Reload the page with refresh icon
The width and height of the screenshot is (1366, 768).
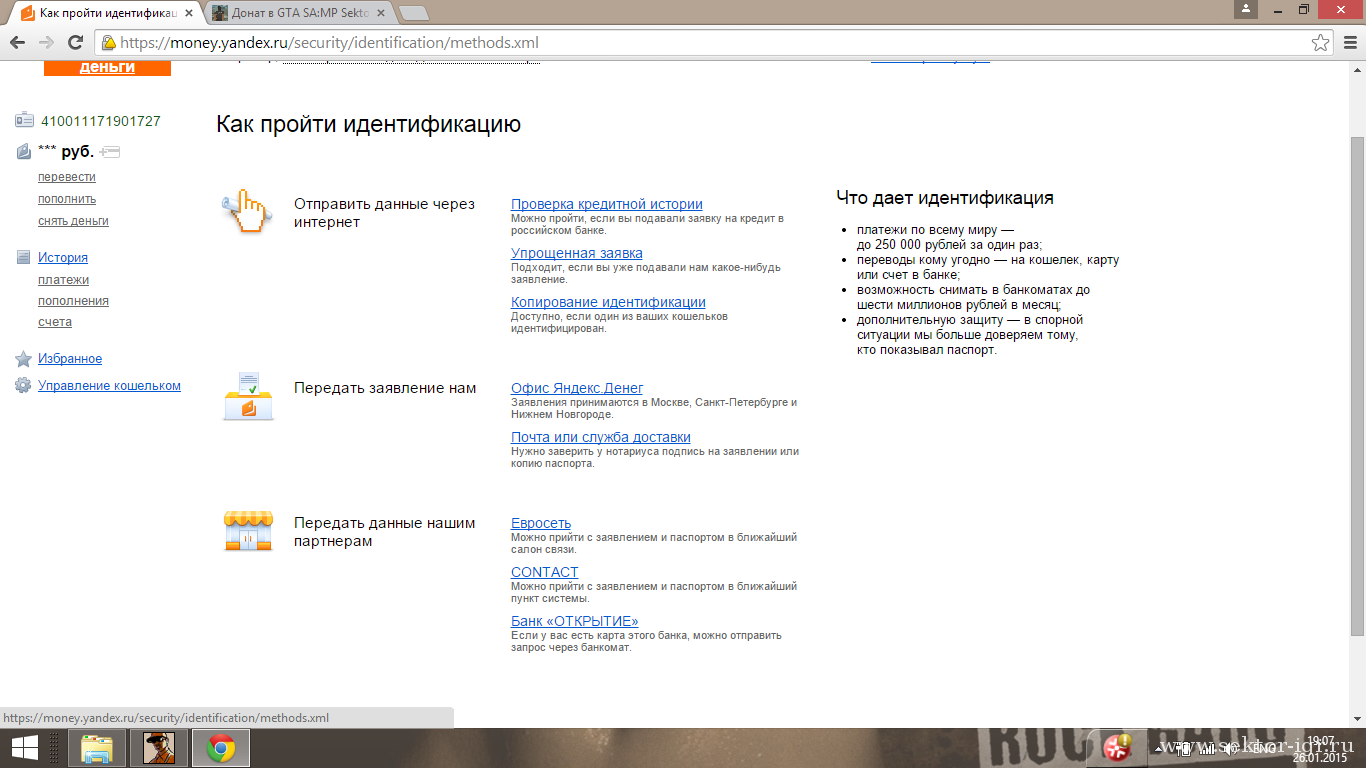click(x=75, y=42)
